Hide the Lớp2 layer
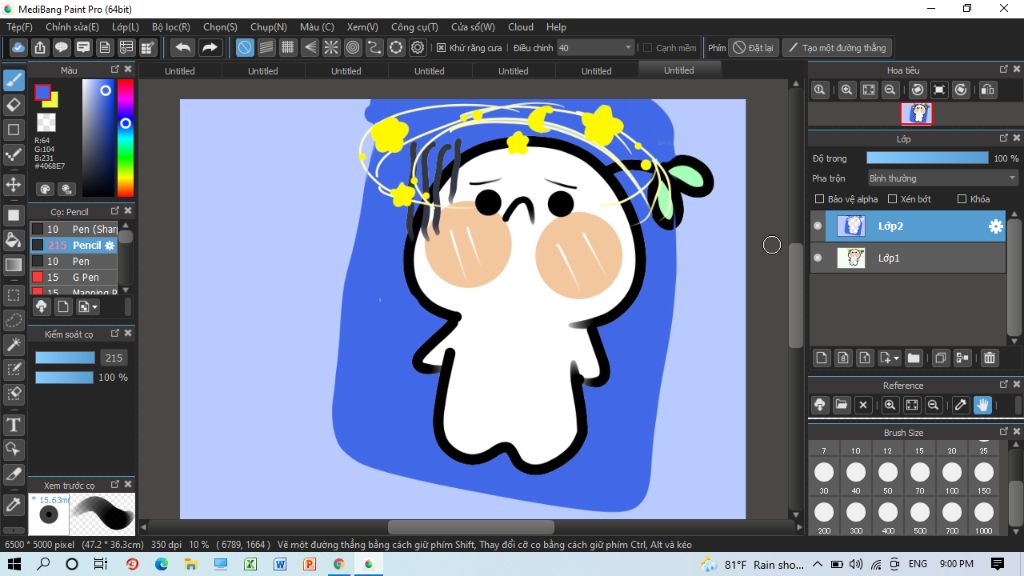The width and height of the screenshot is (1024, 576). point(818,226)
